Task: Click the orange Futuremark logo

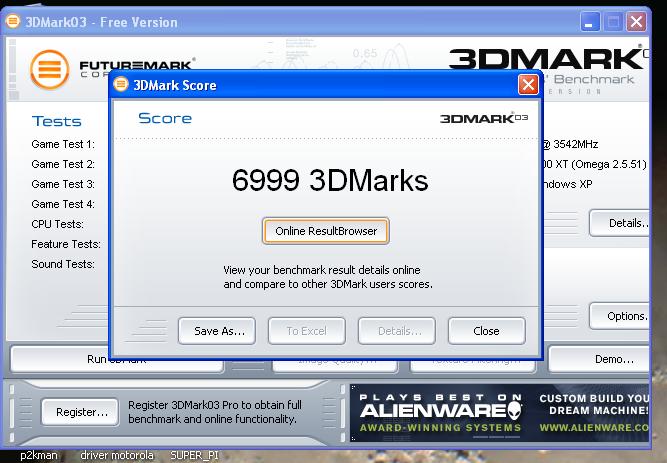Action: tap(50, 69)
